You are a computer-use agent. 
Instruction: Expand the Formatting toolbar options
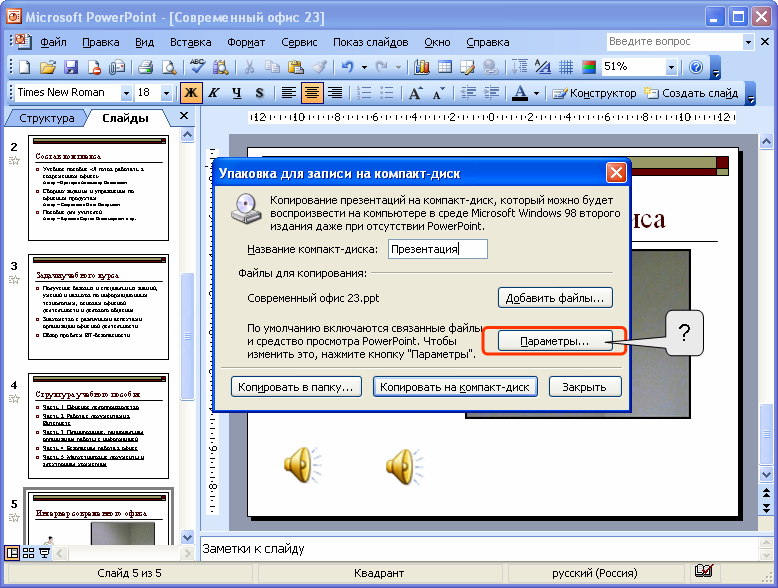click(x=751, y=93)
